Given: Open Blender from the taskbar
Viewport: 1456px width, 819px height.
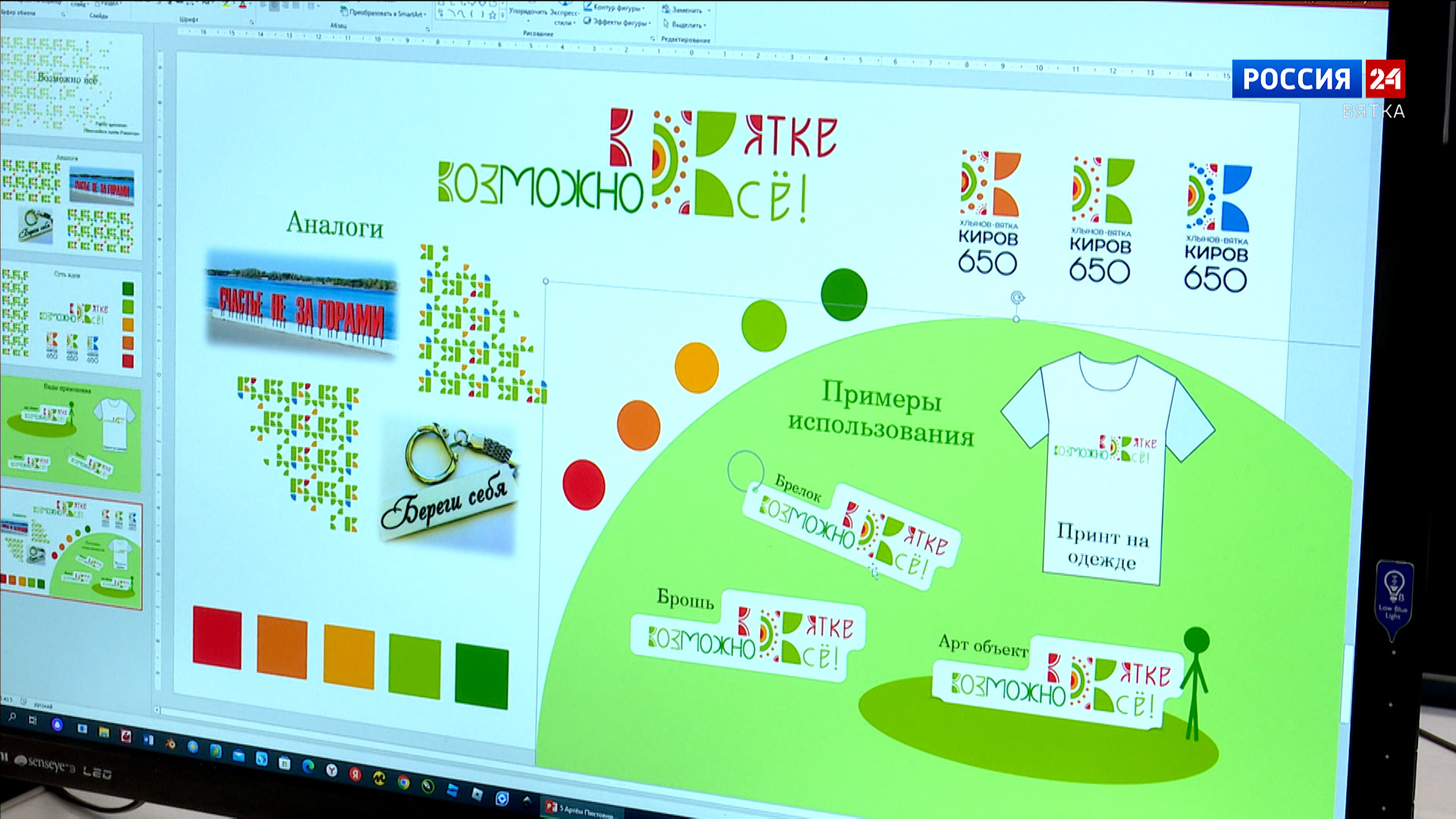Looking at the screenshot, I should [x=171, y=744].
